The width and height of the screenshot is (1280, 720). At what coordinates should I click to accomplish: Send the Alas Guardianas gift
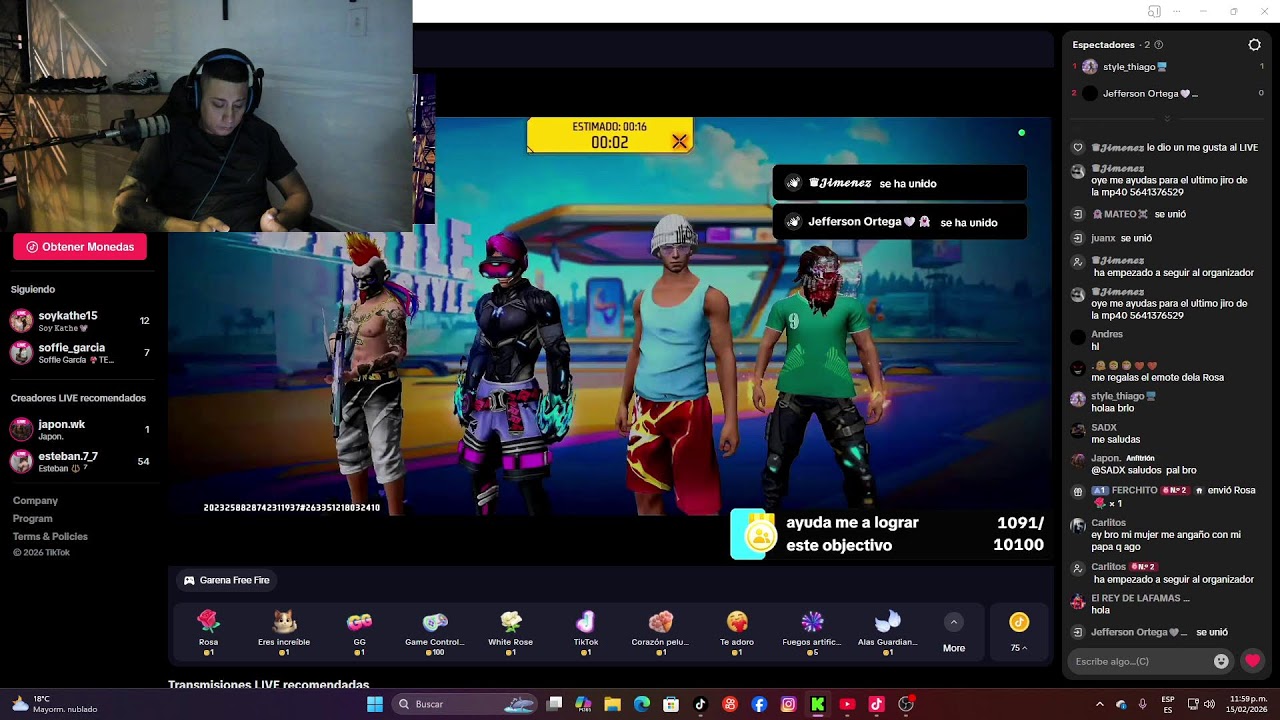(888, 633)
